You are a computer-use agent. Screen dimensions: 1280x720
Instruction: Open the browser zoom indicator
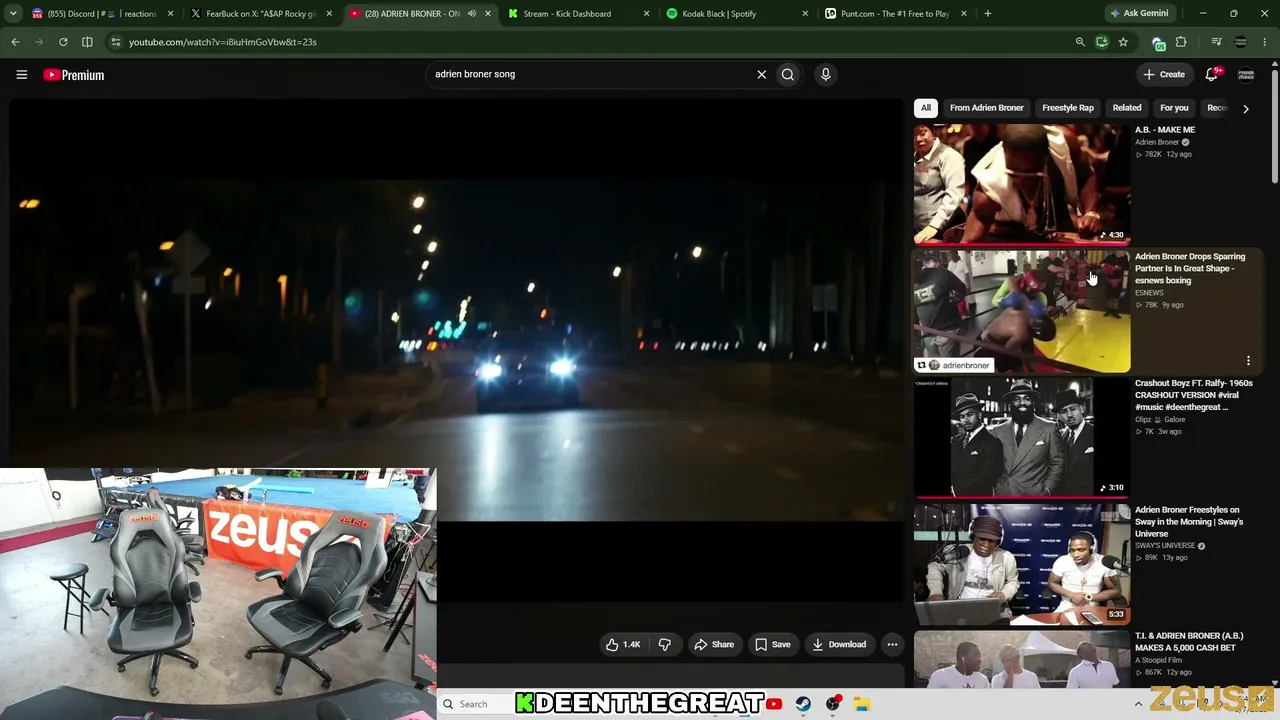[x=1080, y=42]
